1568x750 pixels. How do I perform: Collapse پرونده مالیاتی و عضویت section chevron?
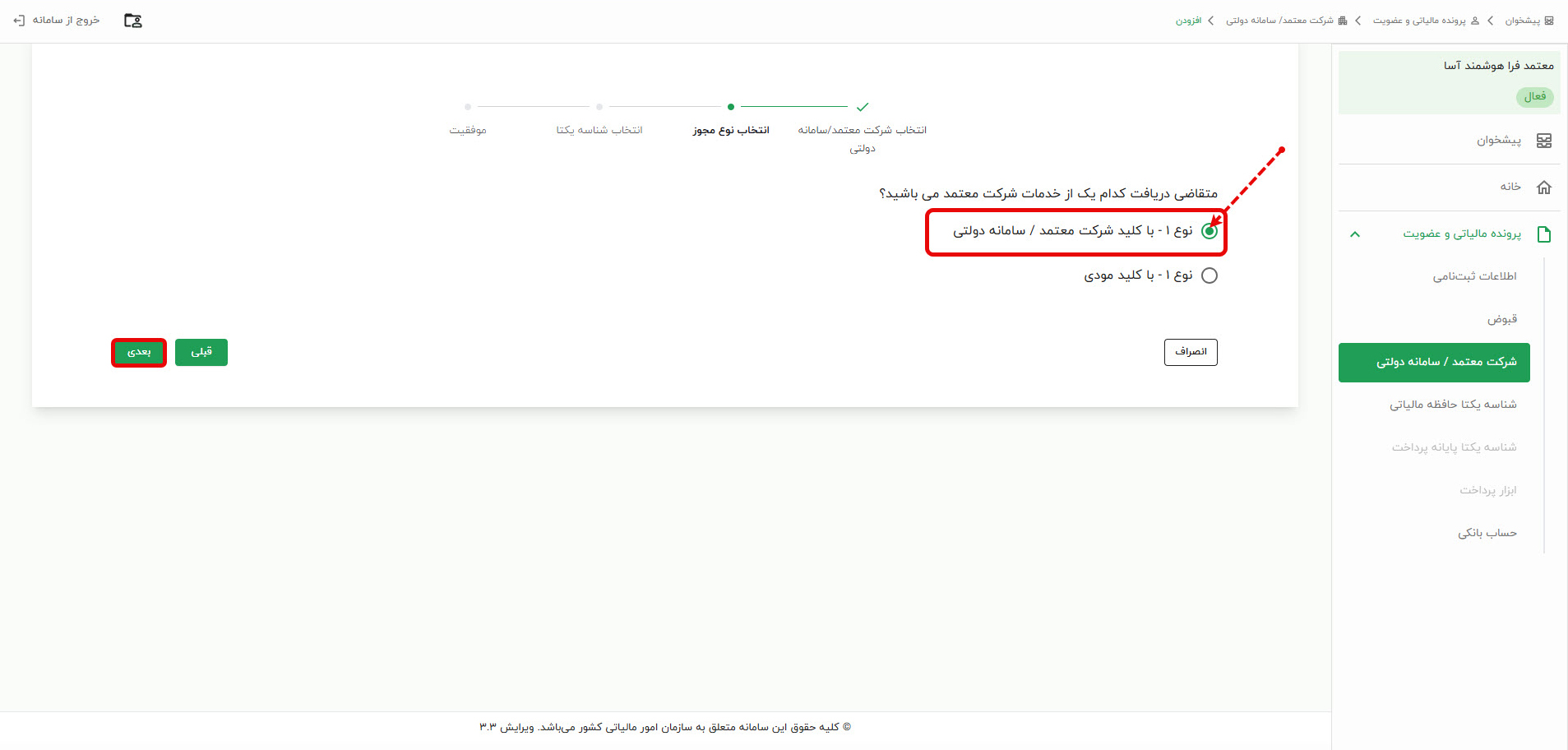(x=1355, y=234)
